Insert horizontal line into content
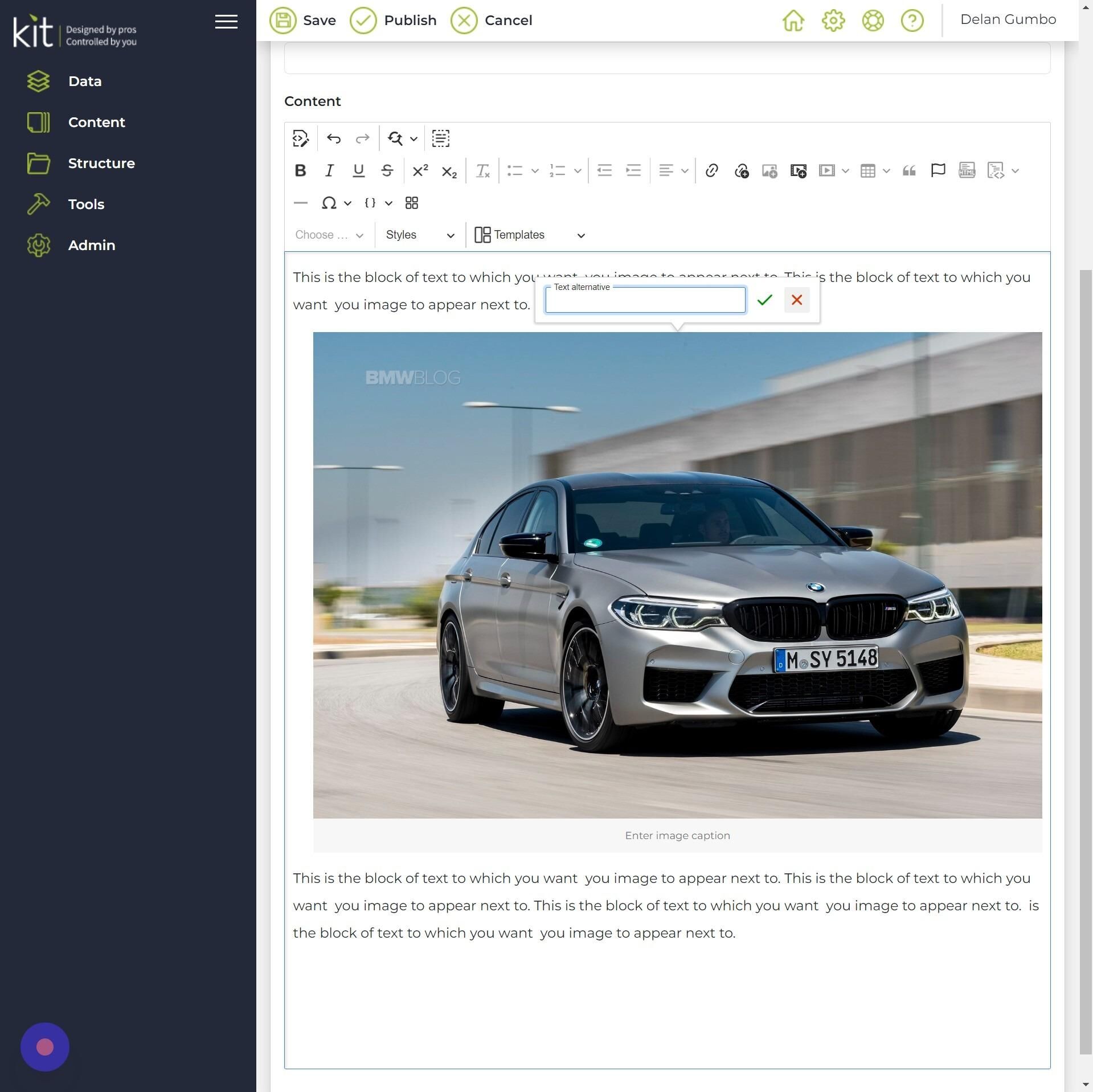The width and height of the screenshot is (1093, 1092). (x=300, y=203)
